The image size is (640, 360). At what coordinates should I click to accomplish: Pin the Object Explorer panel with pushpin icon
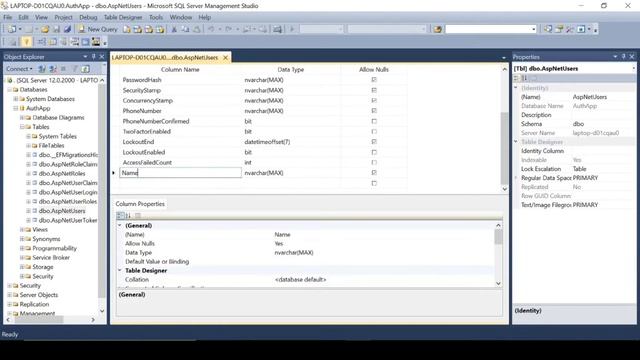pyautogui.click(x=93, y=57)
